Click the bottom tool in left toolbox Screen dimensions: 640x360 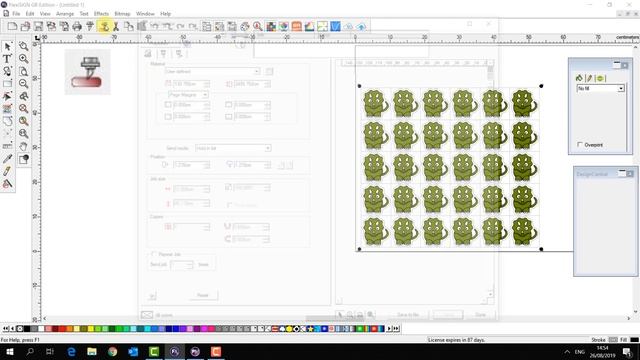(7, 184)
